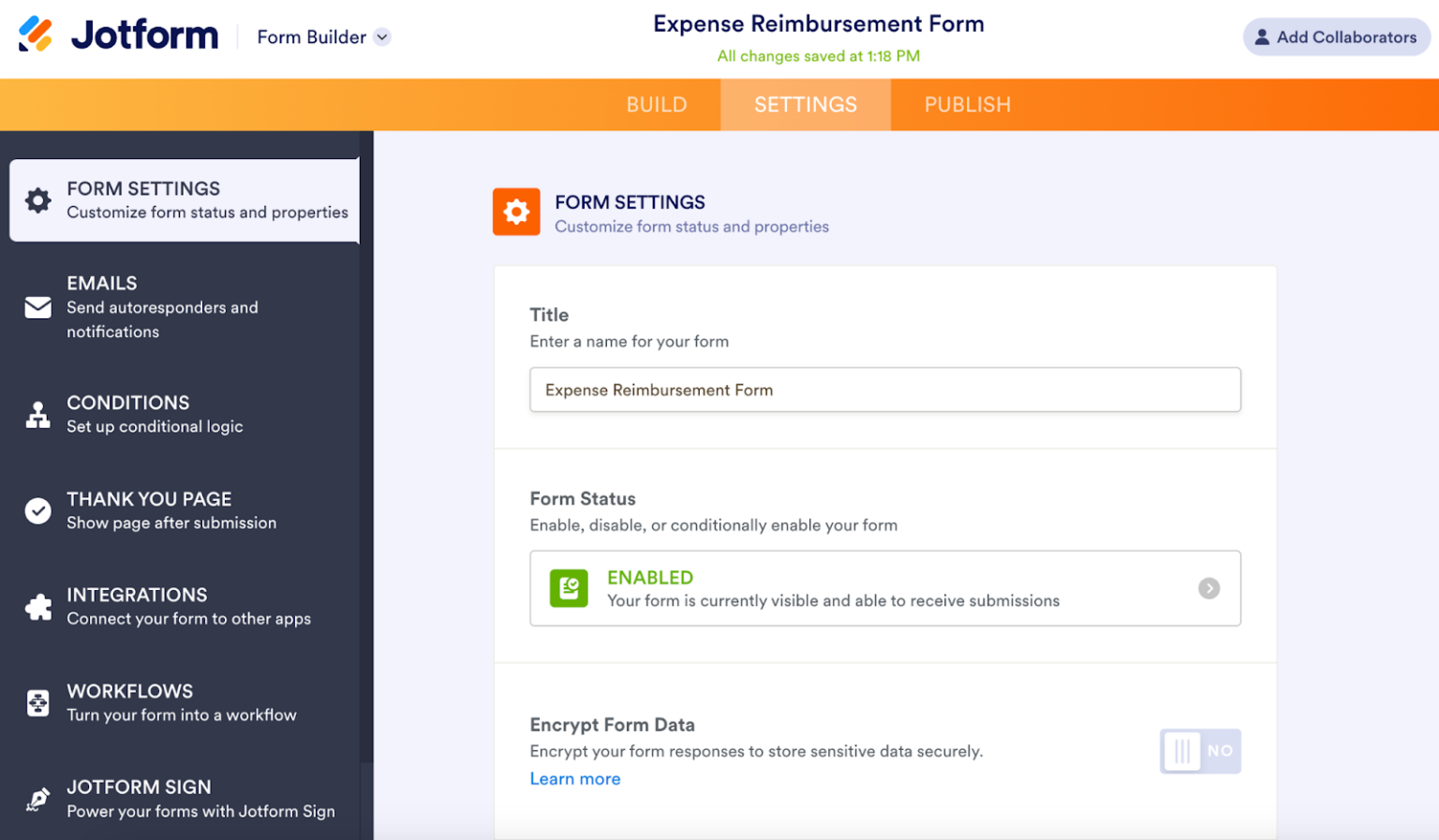Select the SETTINGS tab

coord(805,104)
